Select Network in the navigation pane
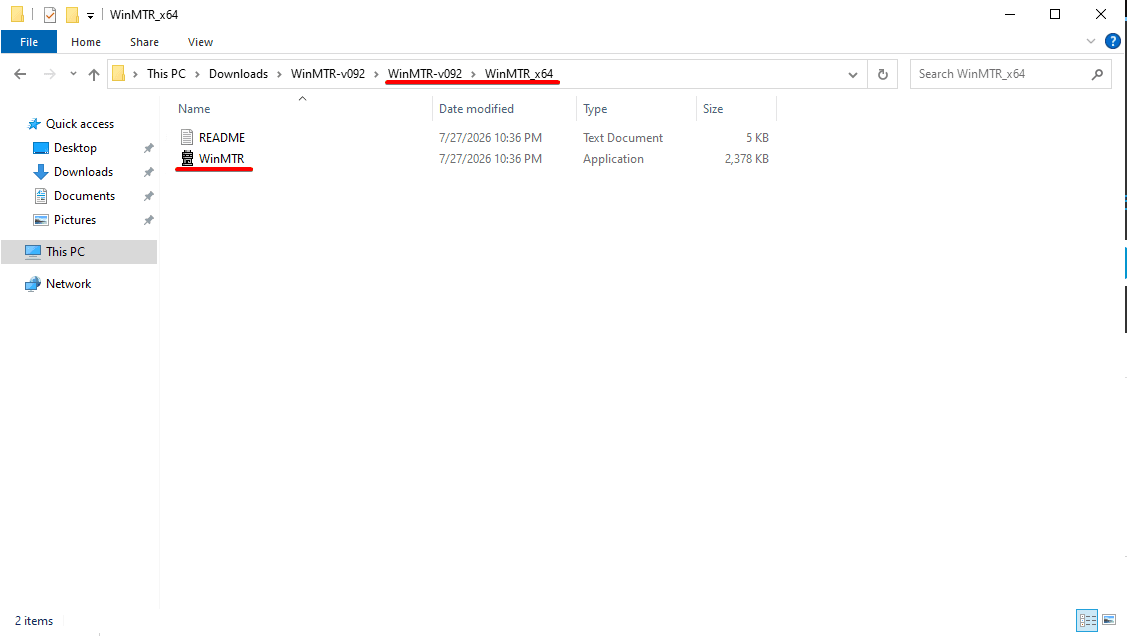The image size is (1127, 636). (x=68, y=284)
